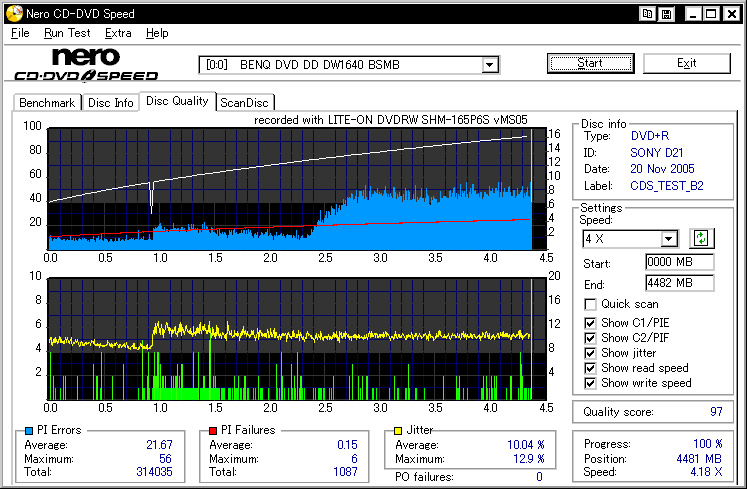This screenshot has height=489, width=747.
Task: Click the copy-to-clipboard icon in title bar
Action: click(x=649, y=14)
